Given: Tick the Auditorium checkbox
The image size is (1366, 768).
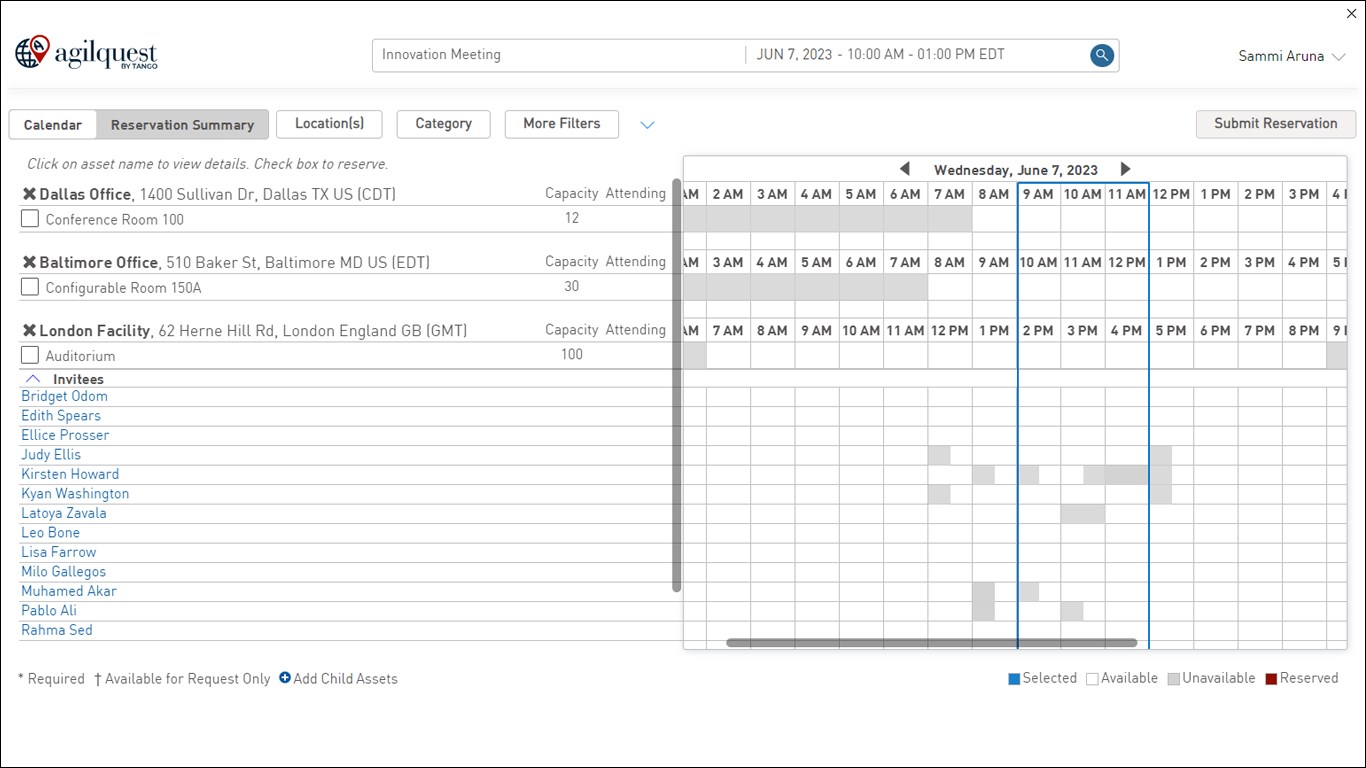Looking at the screenshot, I should [30, 355].
